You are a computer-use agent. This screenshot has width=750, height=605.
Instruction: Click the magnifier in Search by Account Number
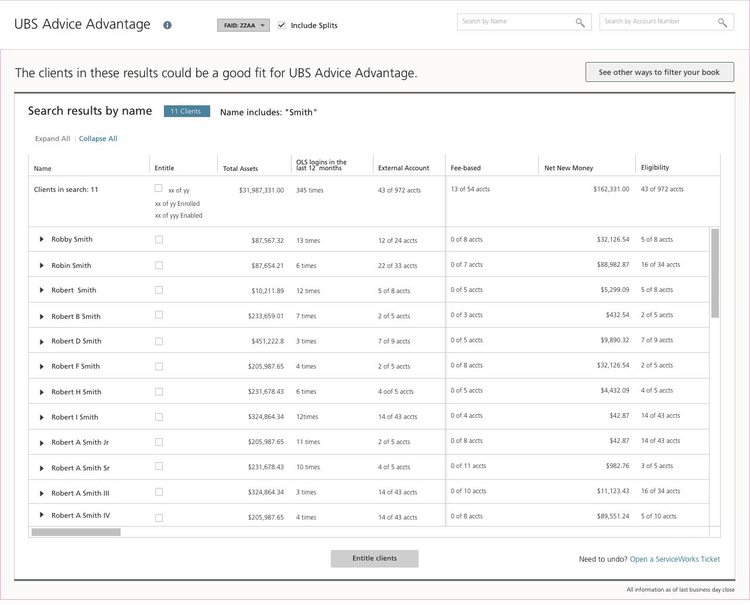tap(722, 22)
